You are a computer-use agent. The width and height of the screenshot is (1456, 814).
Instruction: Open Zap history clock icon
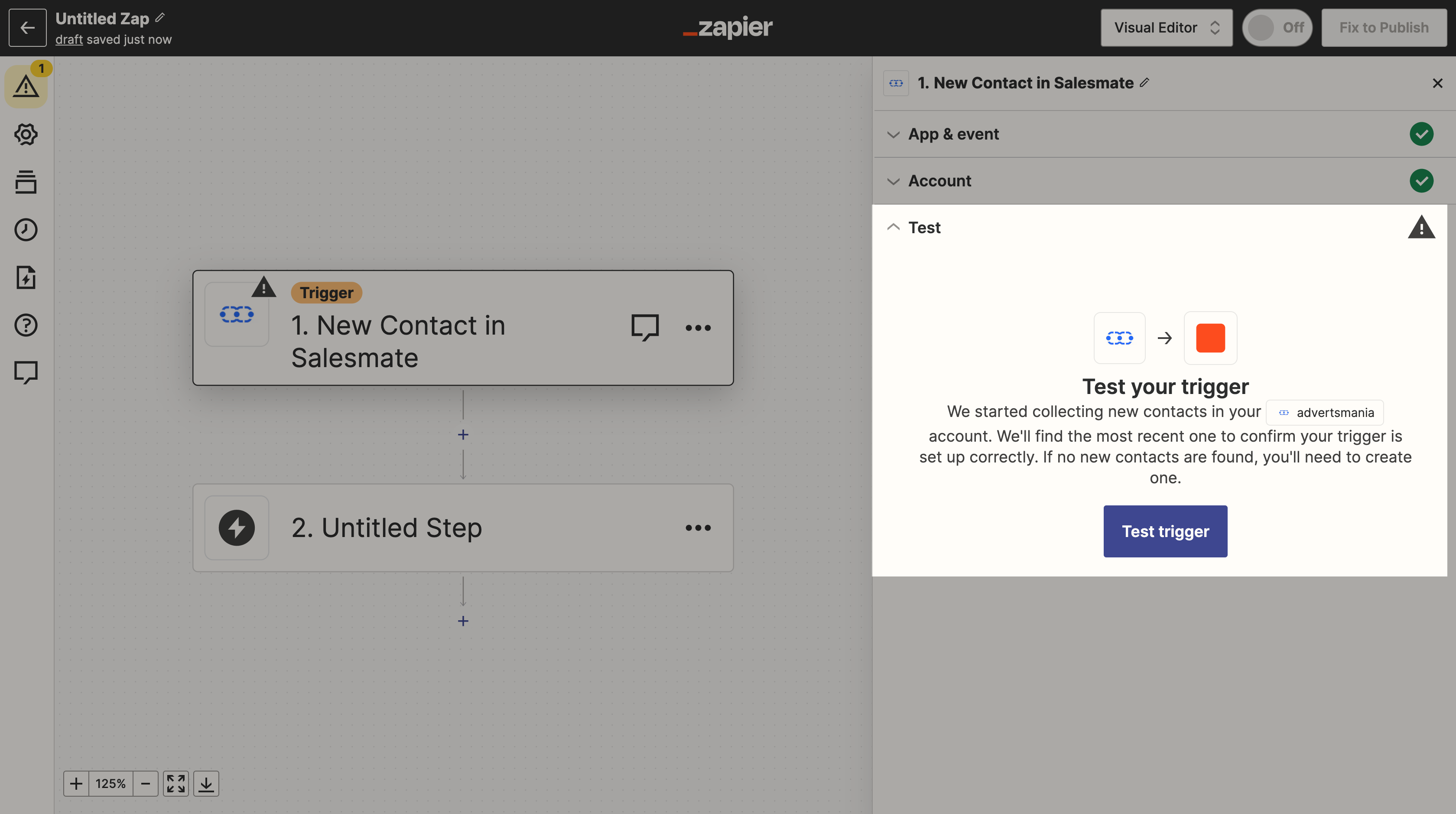(26, 229)
